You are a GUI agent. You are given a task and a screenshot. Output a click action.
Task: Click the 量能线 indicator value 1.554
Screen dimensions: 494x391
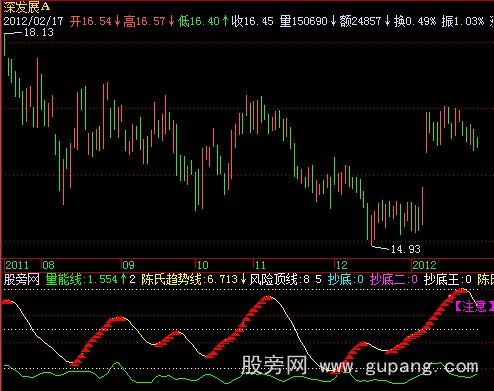[81, 279]
